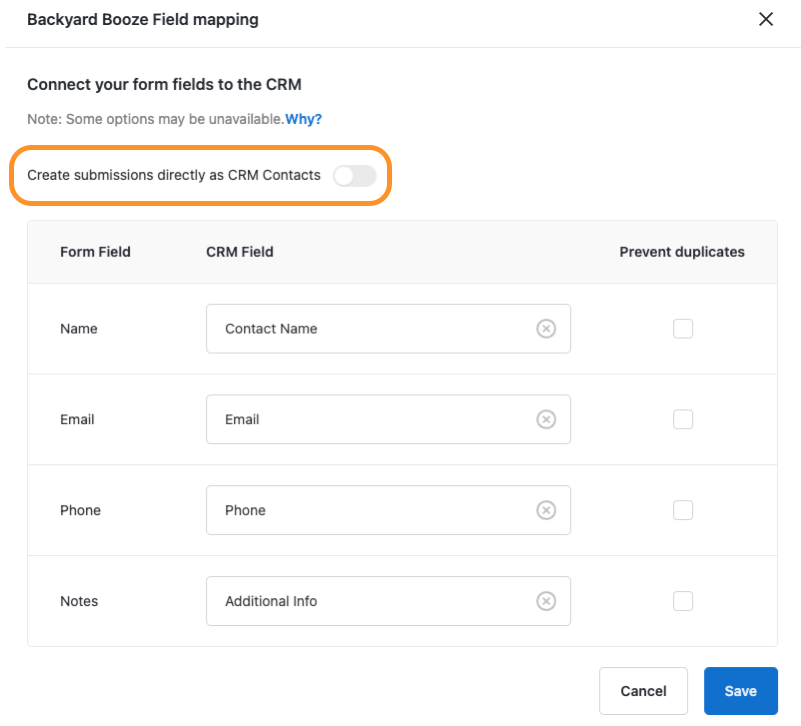Clear the Additional Info field mapping
The image size is (801, 726).
click(546, 602)
